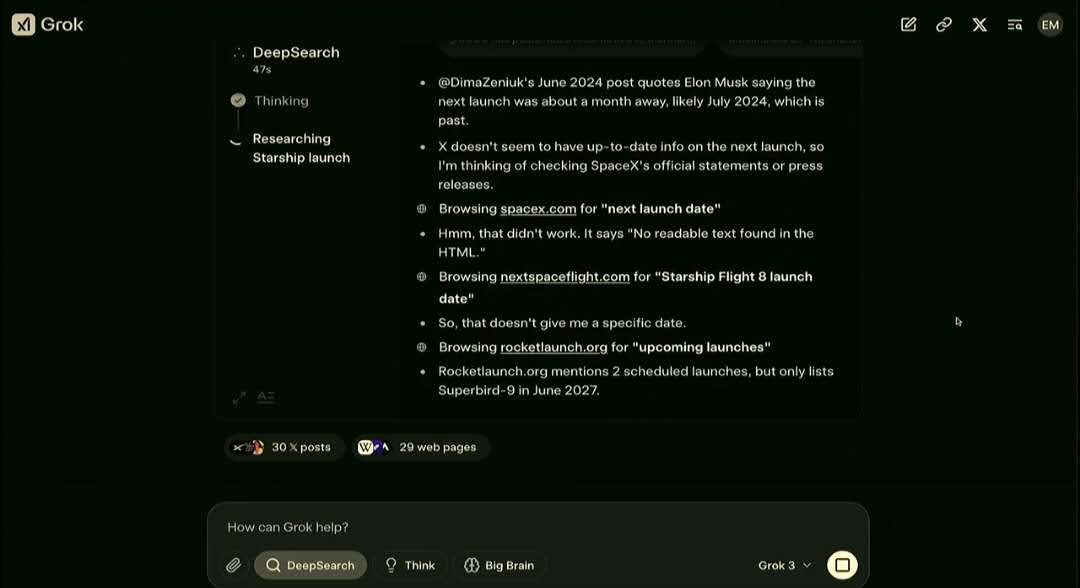Click the 'So, that doesn't give me' line
Image resolution: width=1080 pixels, height=588 pixels.
[562, 323]
